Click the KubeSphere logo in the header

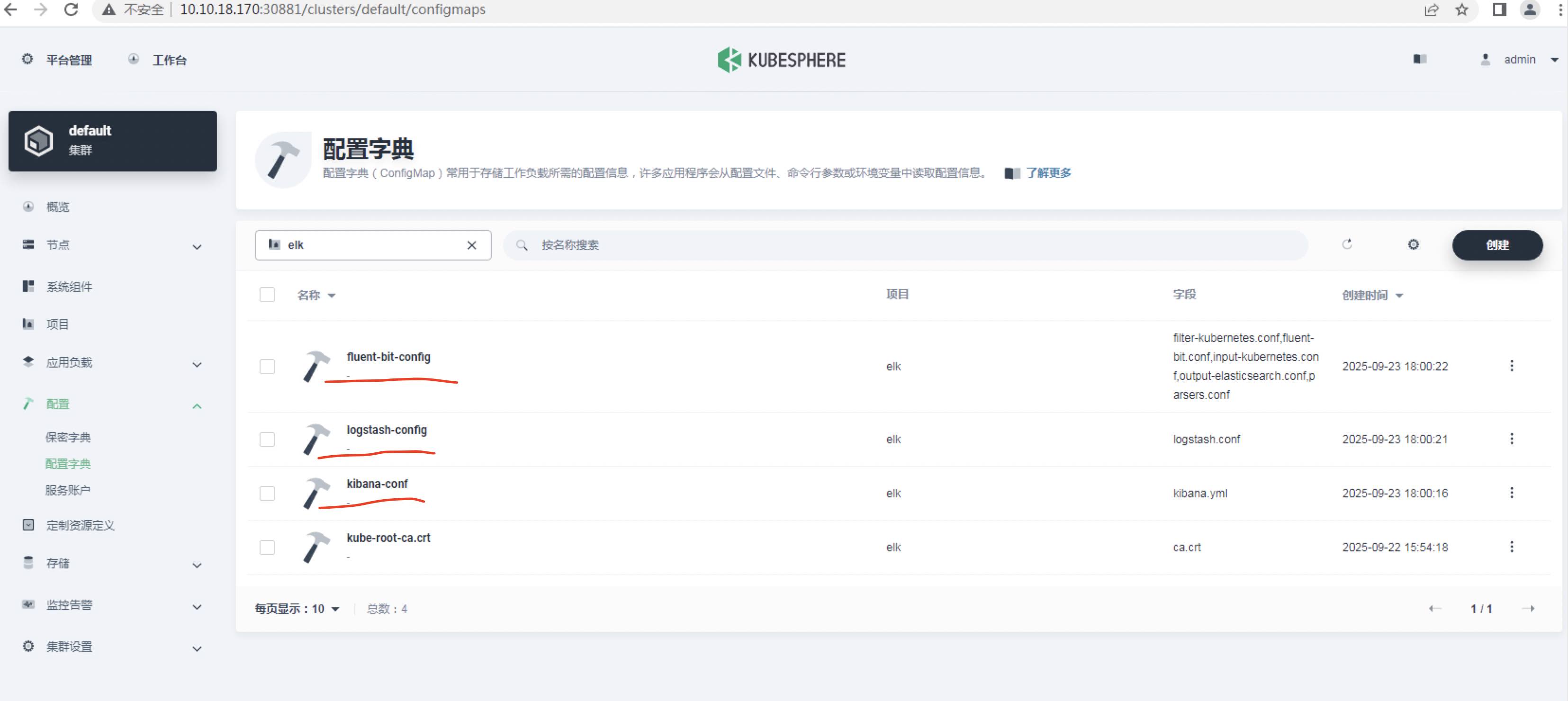(x=782, y=59)
